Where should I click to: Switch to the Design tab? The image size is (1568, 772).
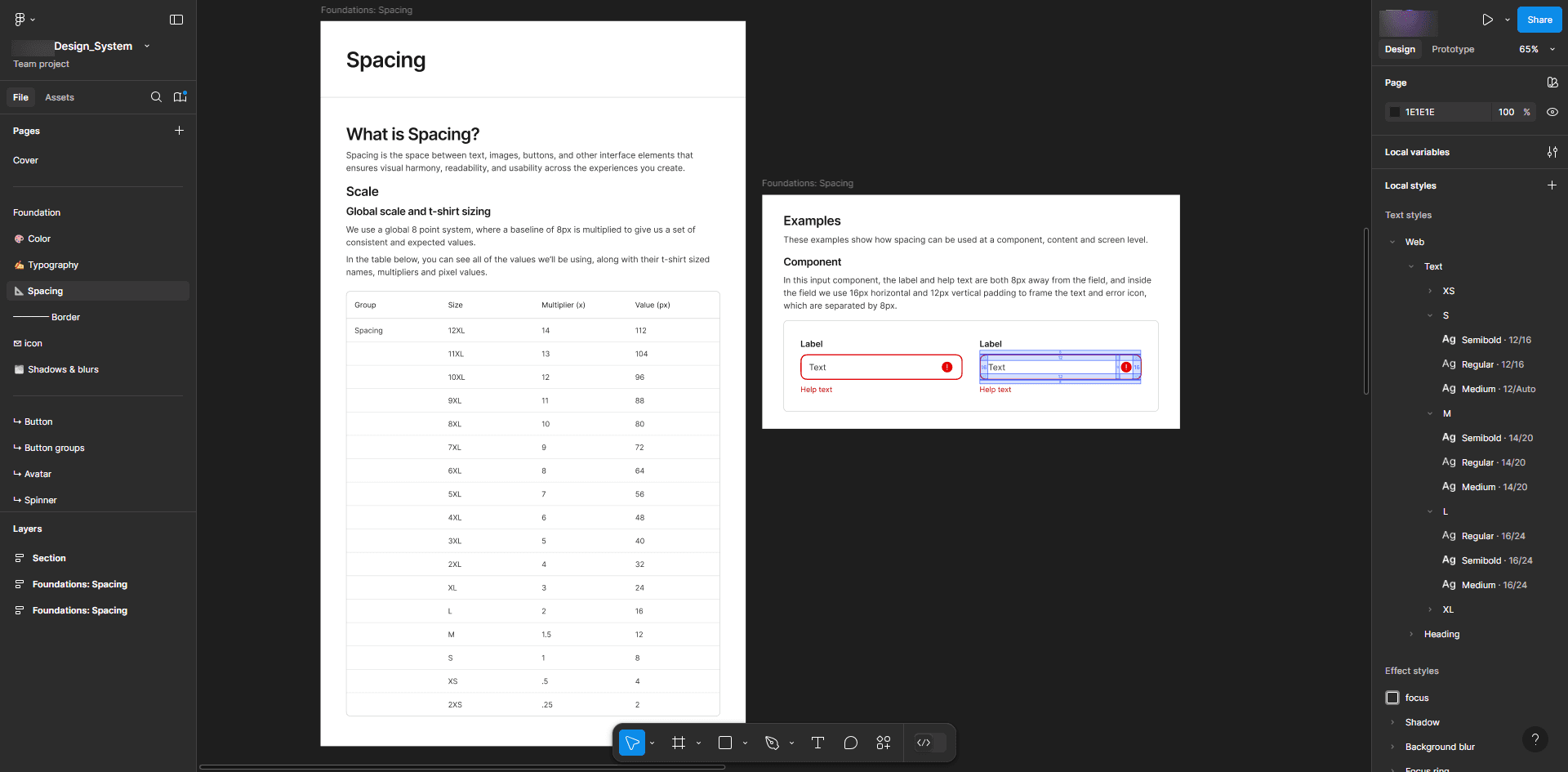(1400, 49)
